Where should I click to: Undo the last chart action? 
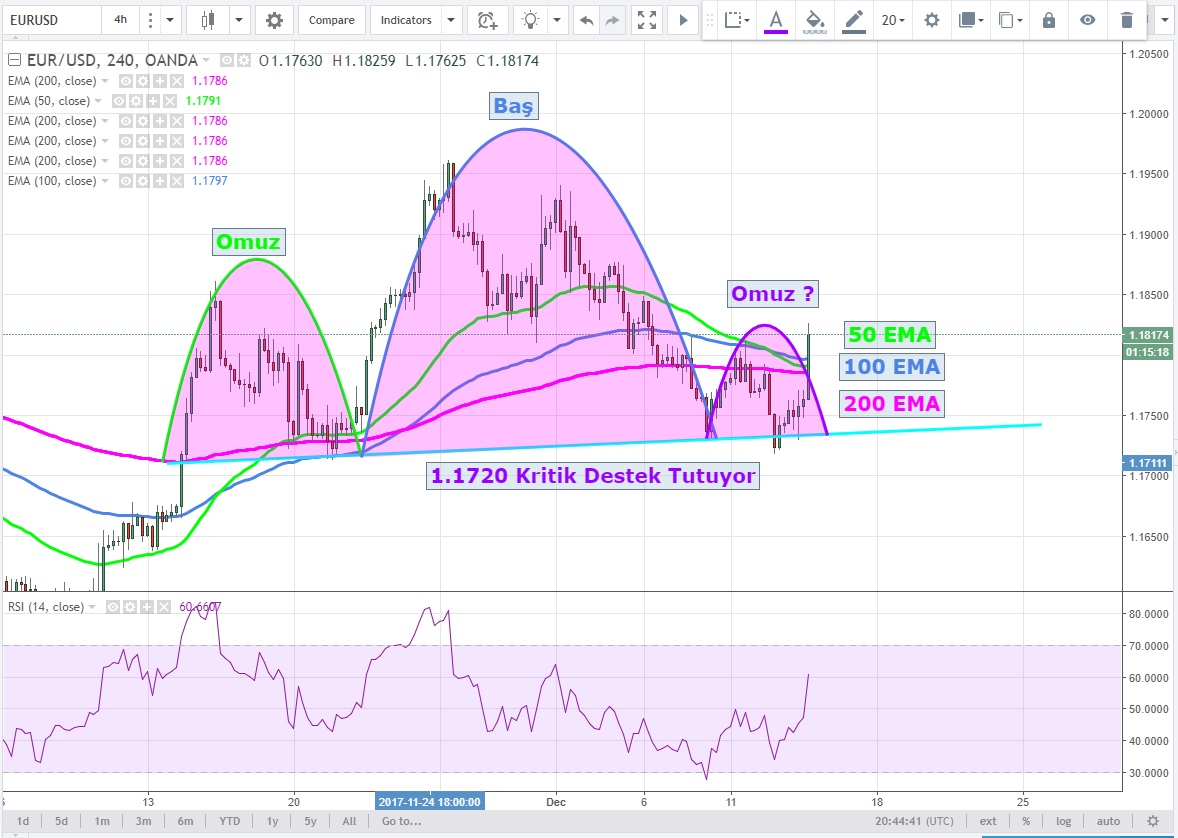click(586, 20)
